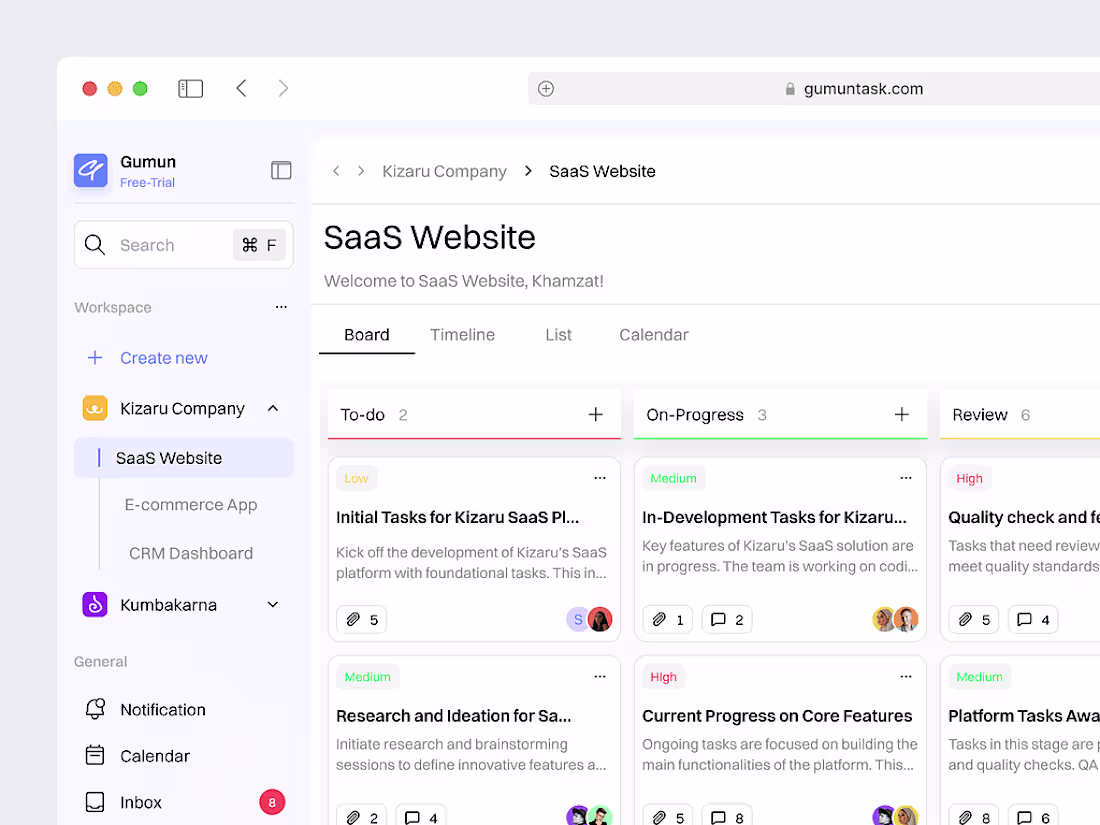Collapse the Kizaru Company project list
The height and width of the screenshot is (825, 1100).
(x=272, y=408)
